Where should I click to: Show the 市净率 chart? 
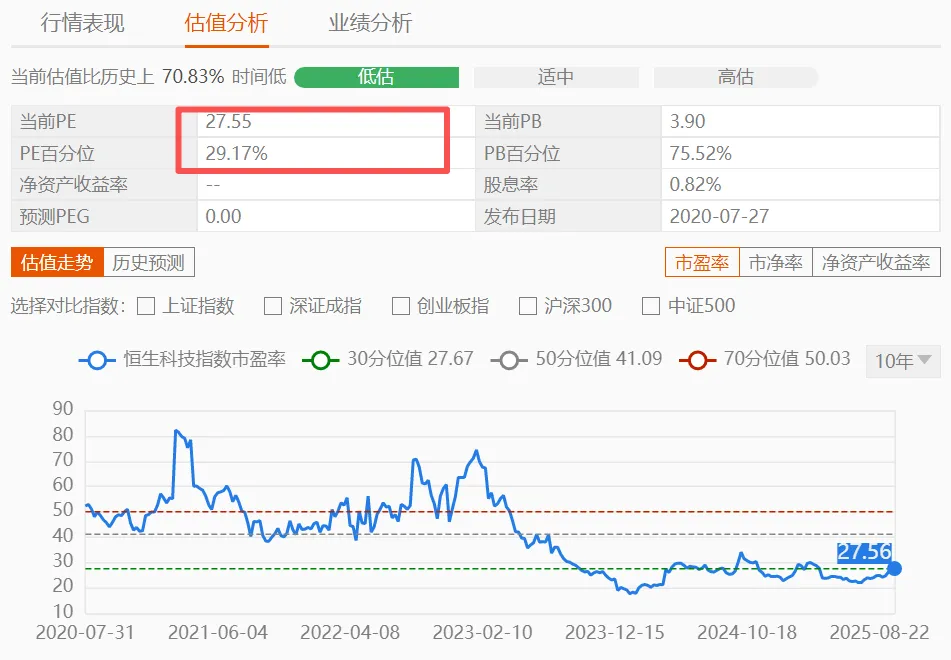pyautogui.click(x=776, y=263)
